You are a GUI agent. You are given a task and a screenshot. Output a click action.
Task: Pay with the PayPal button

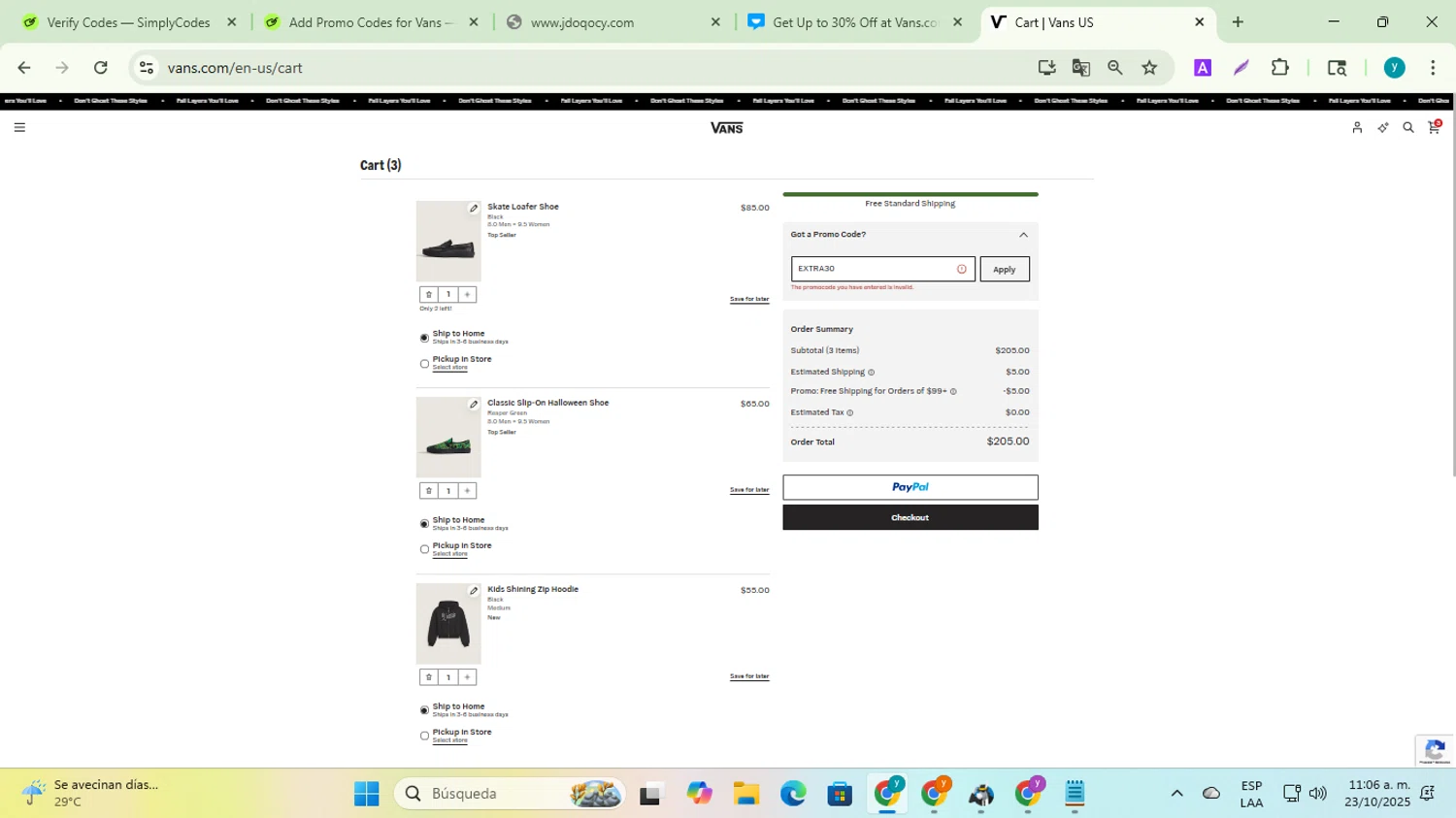click(910, 487)
